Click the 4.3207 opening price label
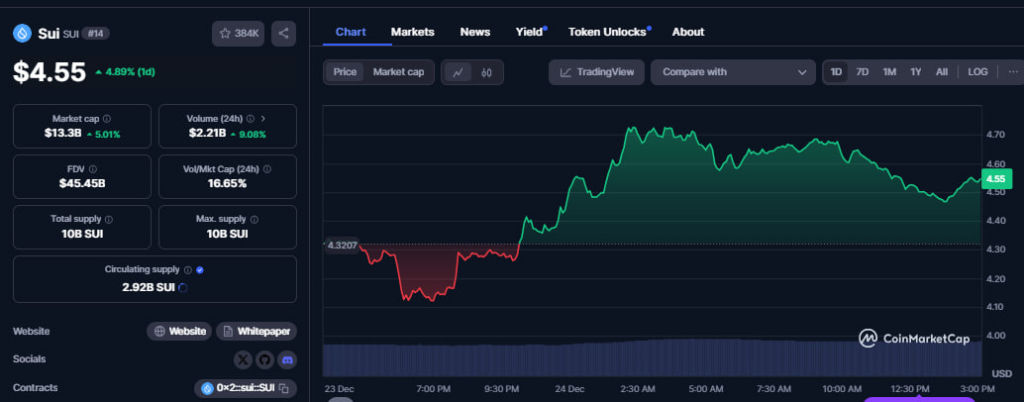Viewport: 1024px width, 402px height. tap(342, 245)
